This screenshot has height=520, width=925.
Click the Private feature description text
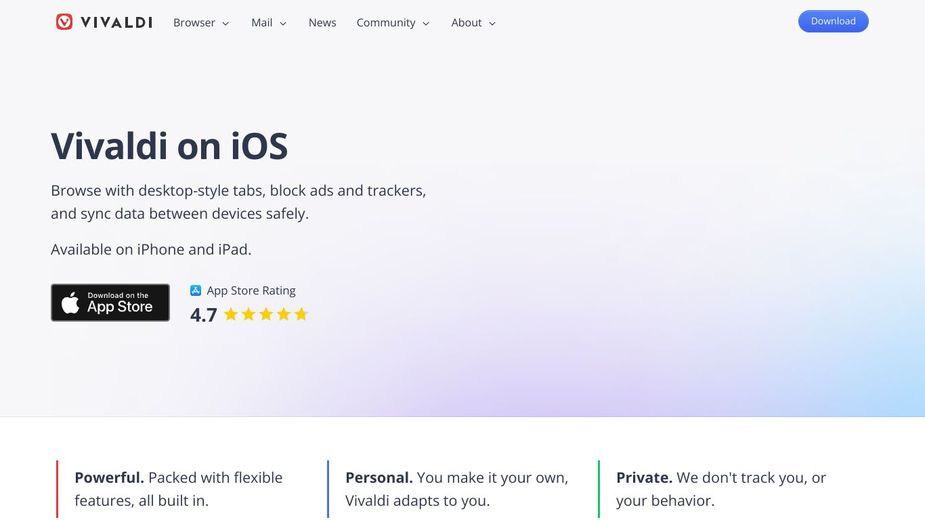(721, 489)
